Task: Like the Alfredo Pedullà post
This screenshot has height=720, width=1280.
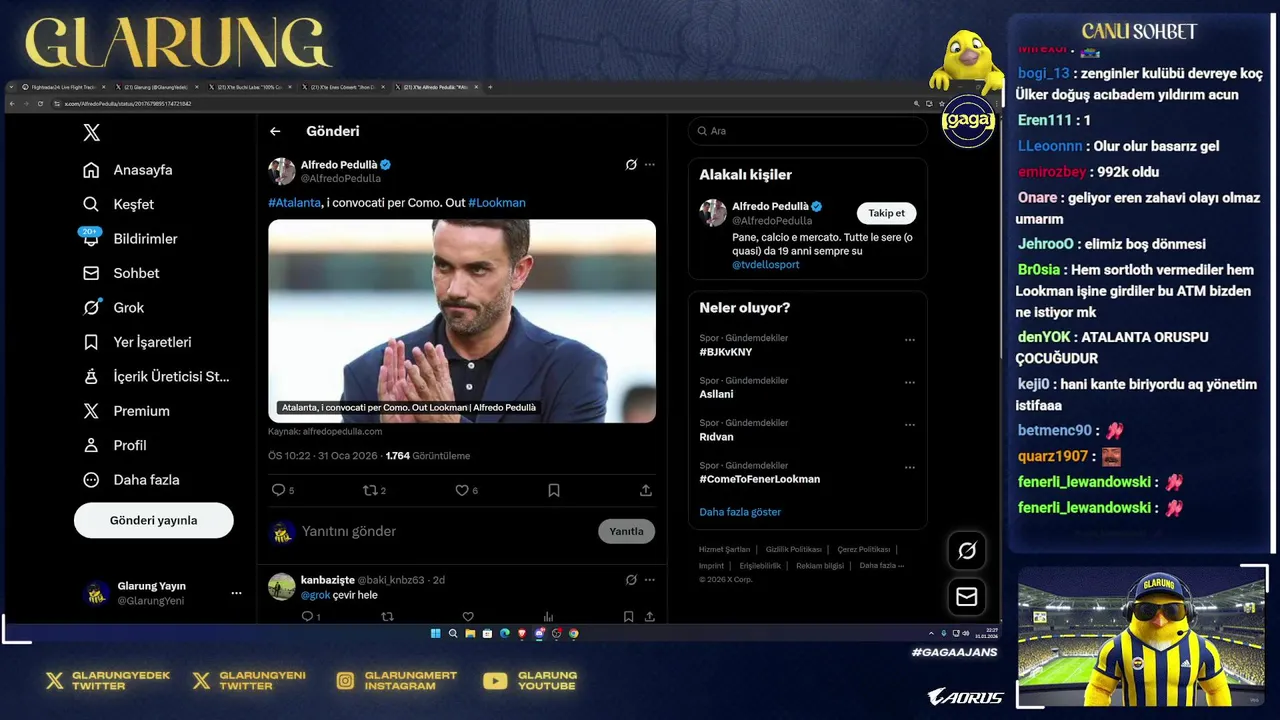Action: tap(466, 490)
